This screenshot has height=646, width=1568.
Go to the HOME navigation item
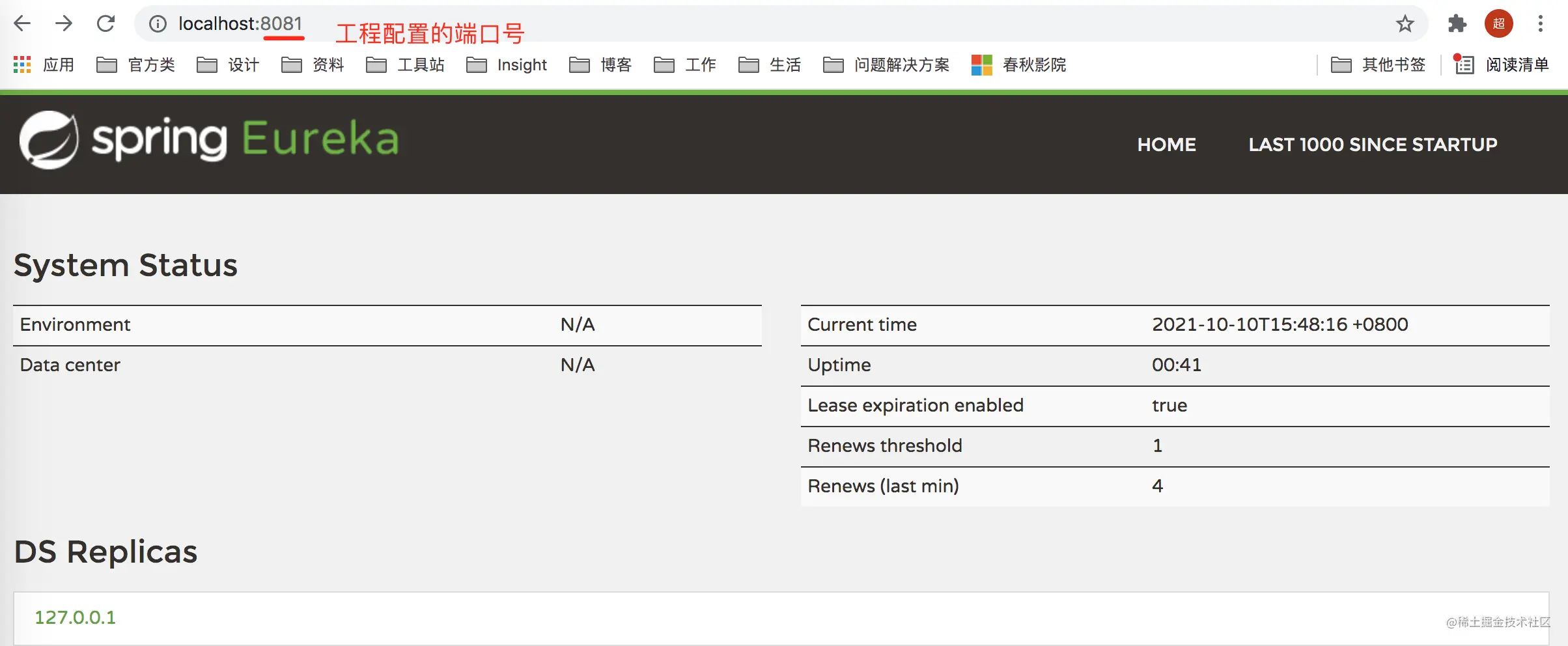[1166, 145]
